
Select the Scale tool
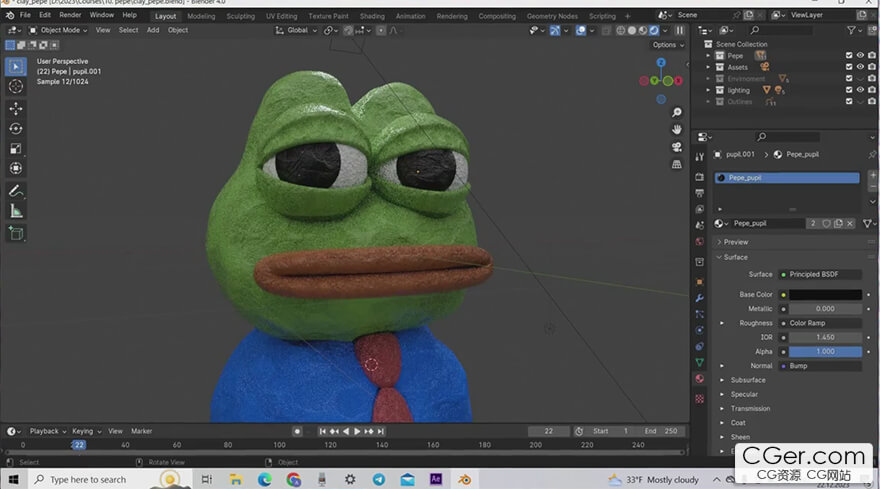(x=16, y=149)
